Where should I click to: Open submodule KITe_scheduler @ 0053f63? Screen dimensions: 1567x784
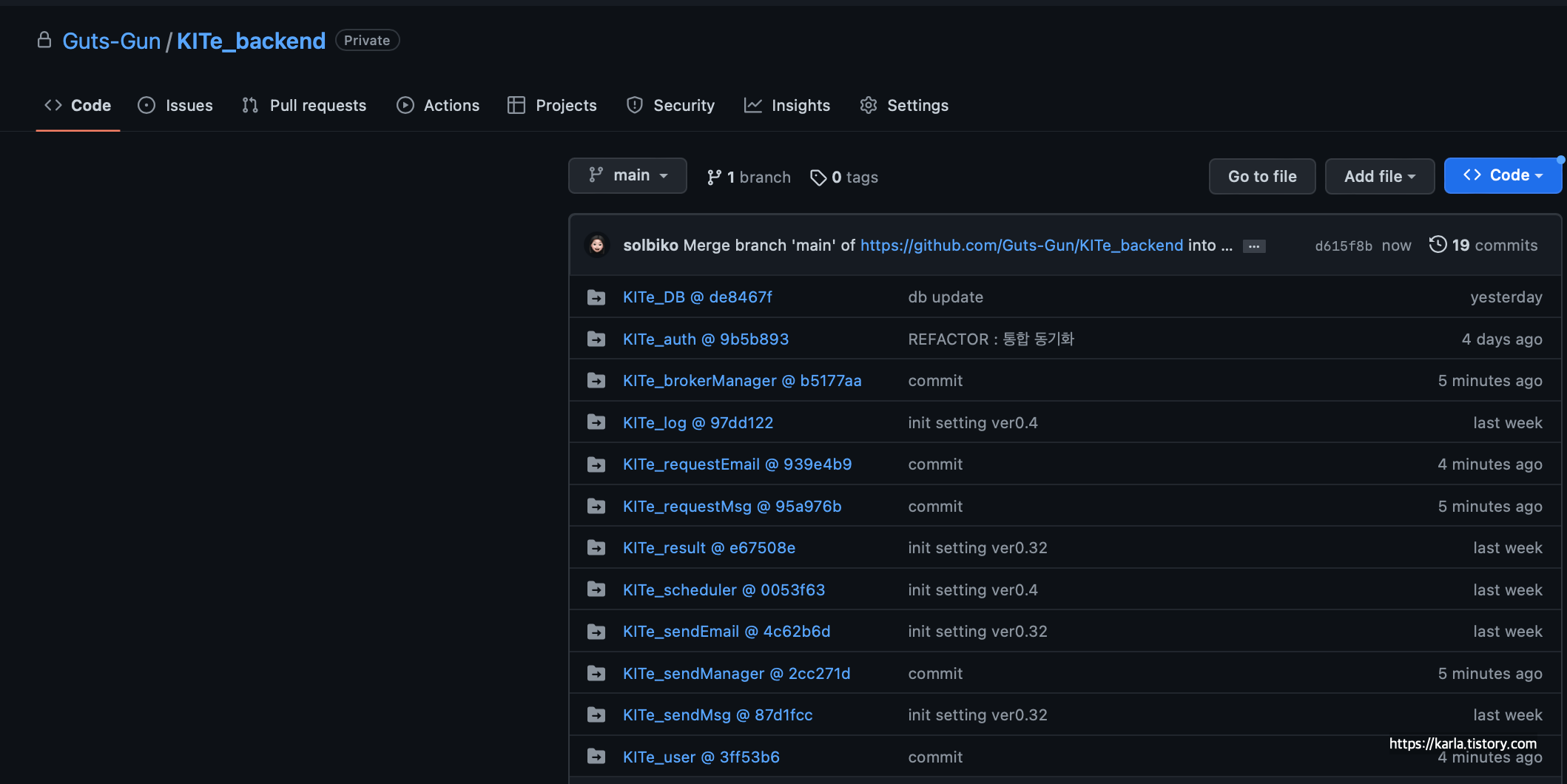[x=724, y=589]
